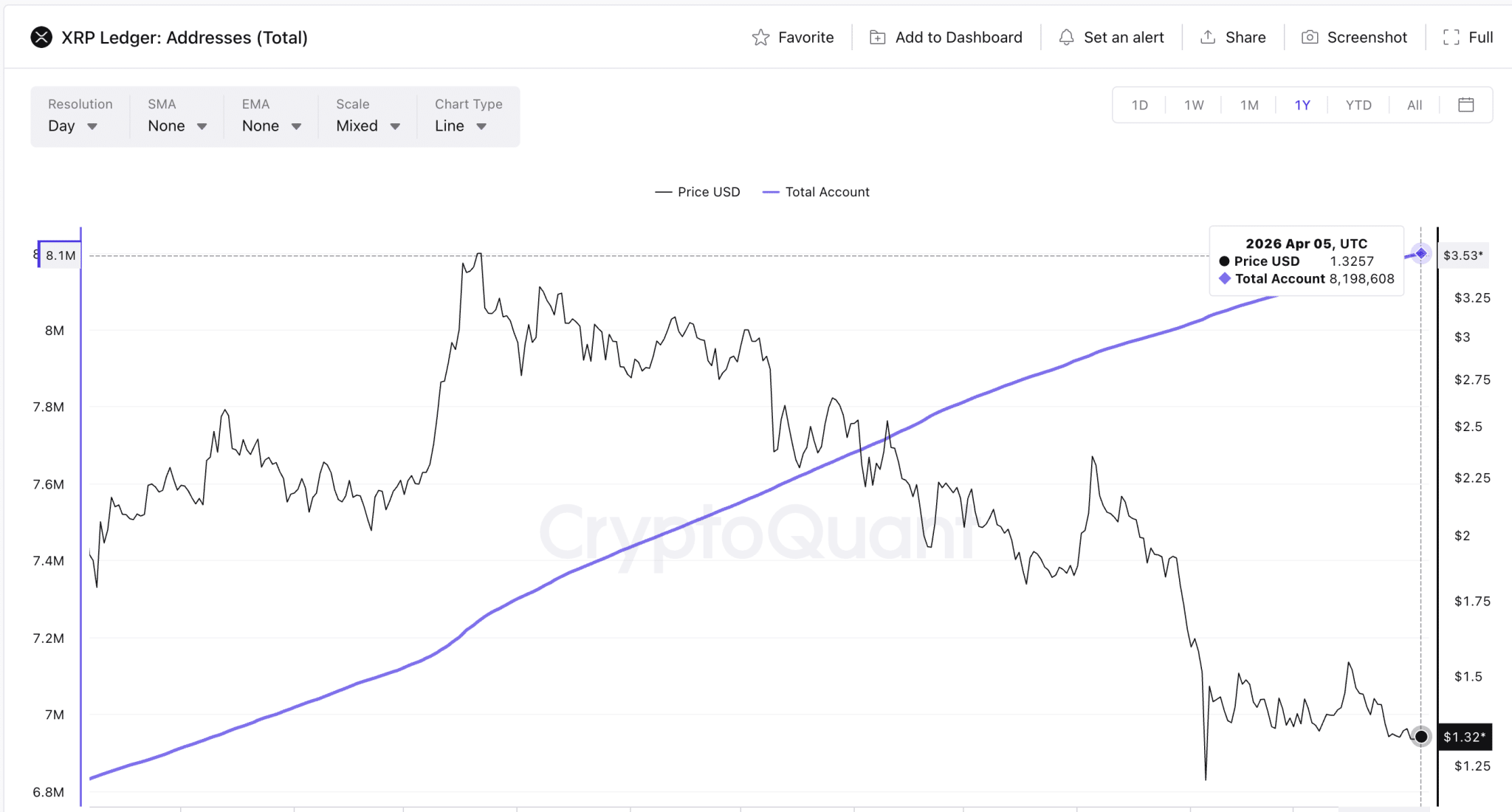Image resolution: width=1512 pixels, height=812 pixels.
Task: Click the purple Total Account color indicator
Action: [x=769, y=191]
